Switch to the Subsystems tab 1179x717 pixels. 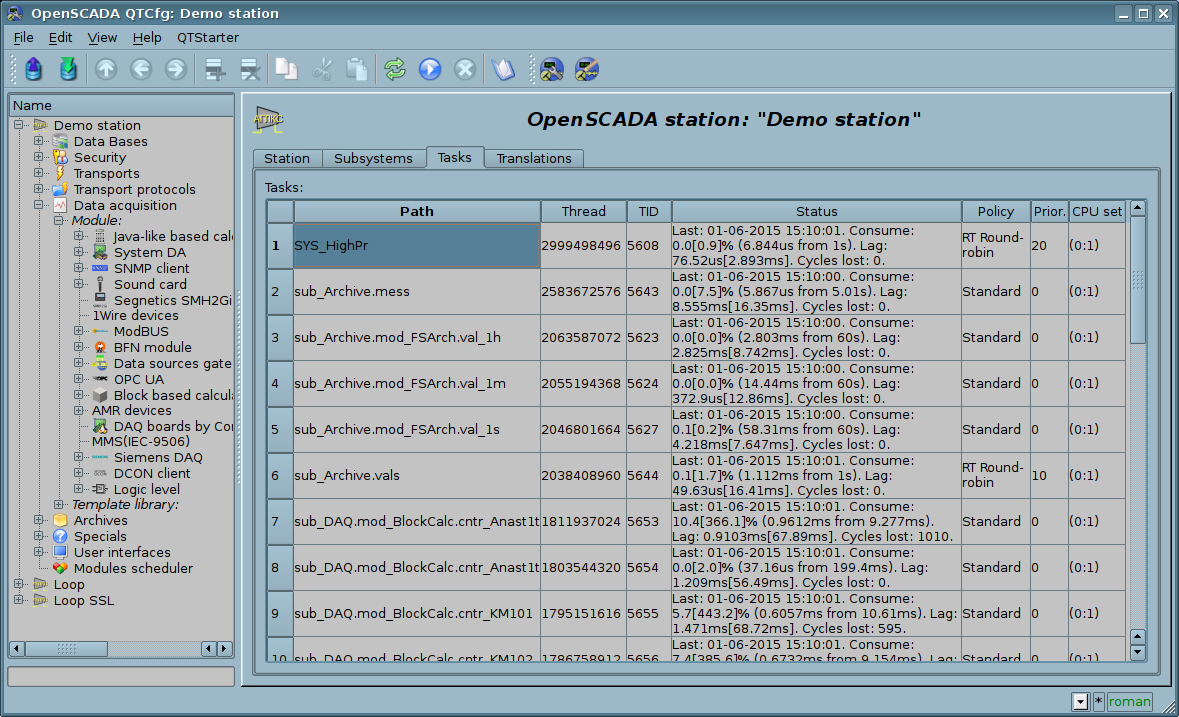373,158
